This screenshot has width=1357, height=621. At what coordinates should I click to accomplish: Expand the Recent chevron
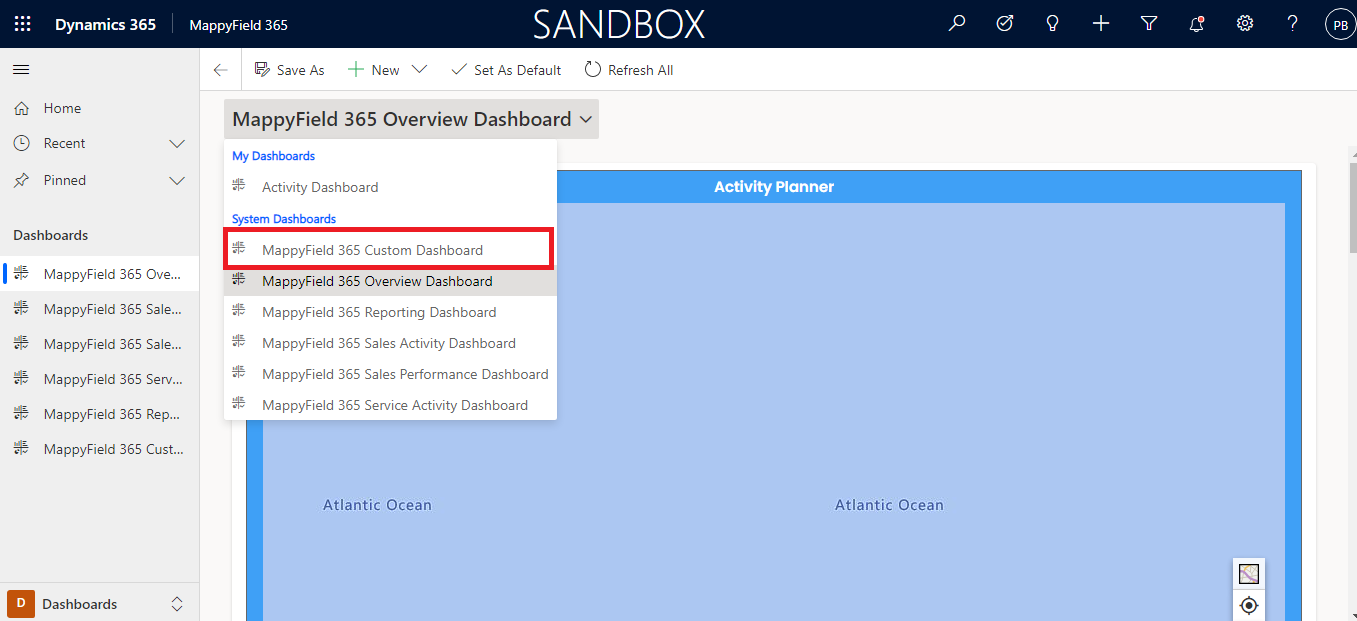[177, 144]
